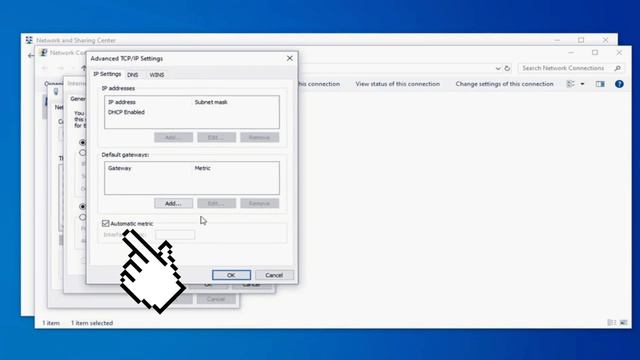Click the Metric column header
Viewport: 640px width, 360px height.
(202, 168)
